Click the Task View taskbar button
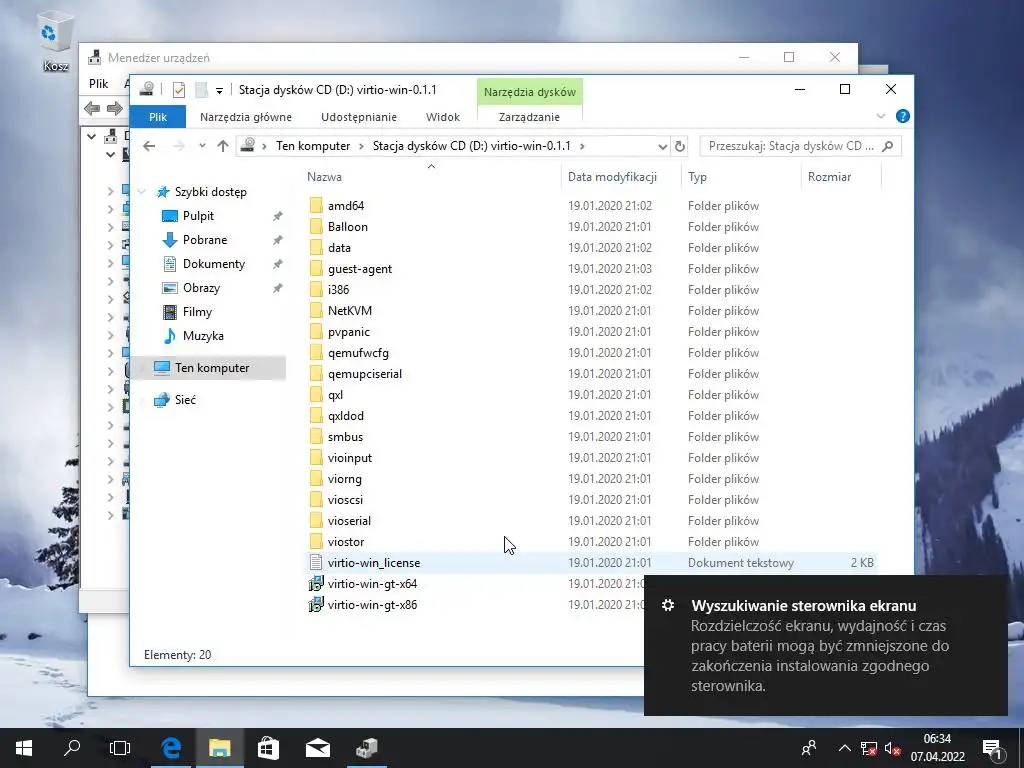 coord(120,748)
